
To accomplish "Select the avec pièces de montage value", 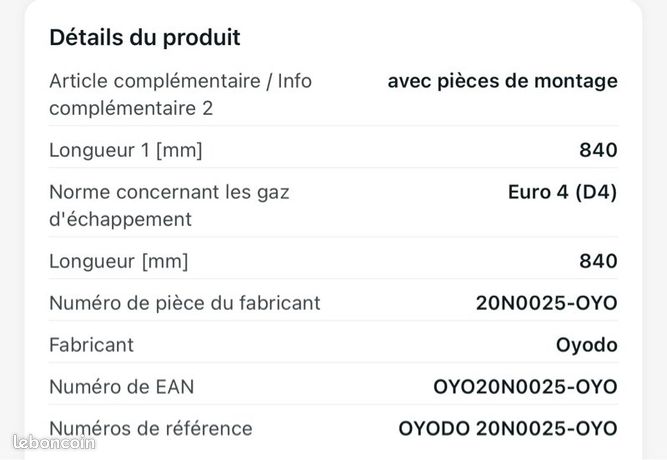I will [502, 81].
